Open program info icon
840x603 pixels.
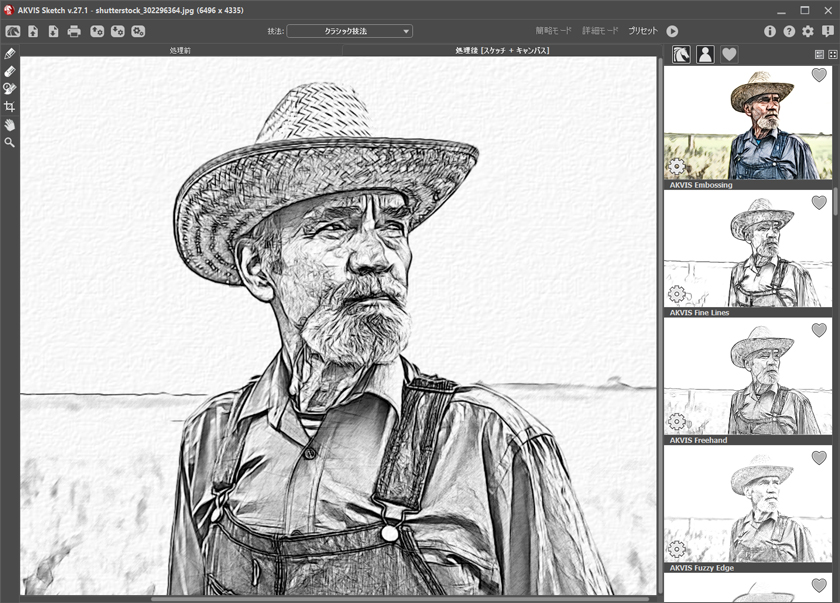(770, 31)
